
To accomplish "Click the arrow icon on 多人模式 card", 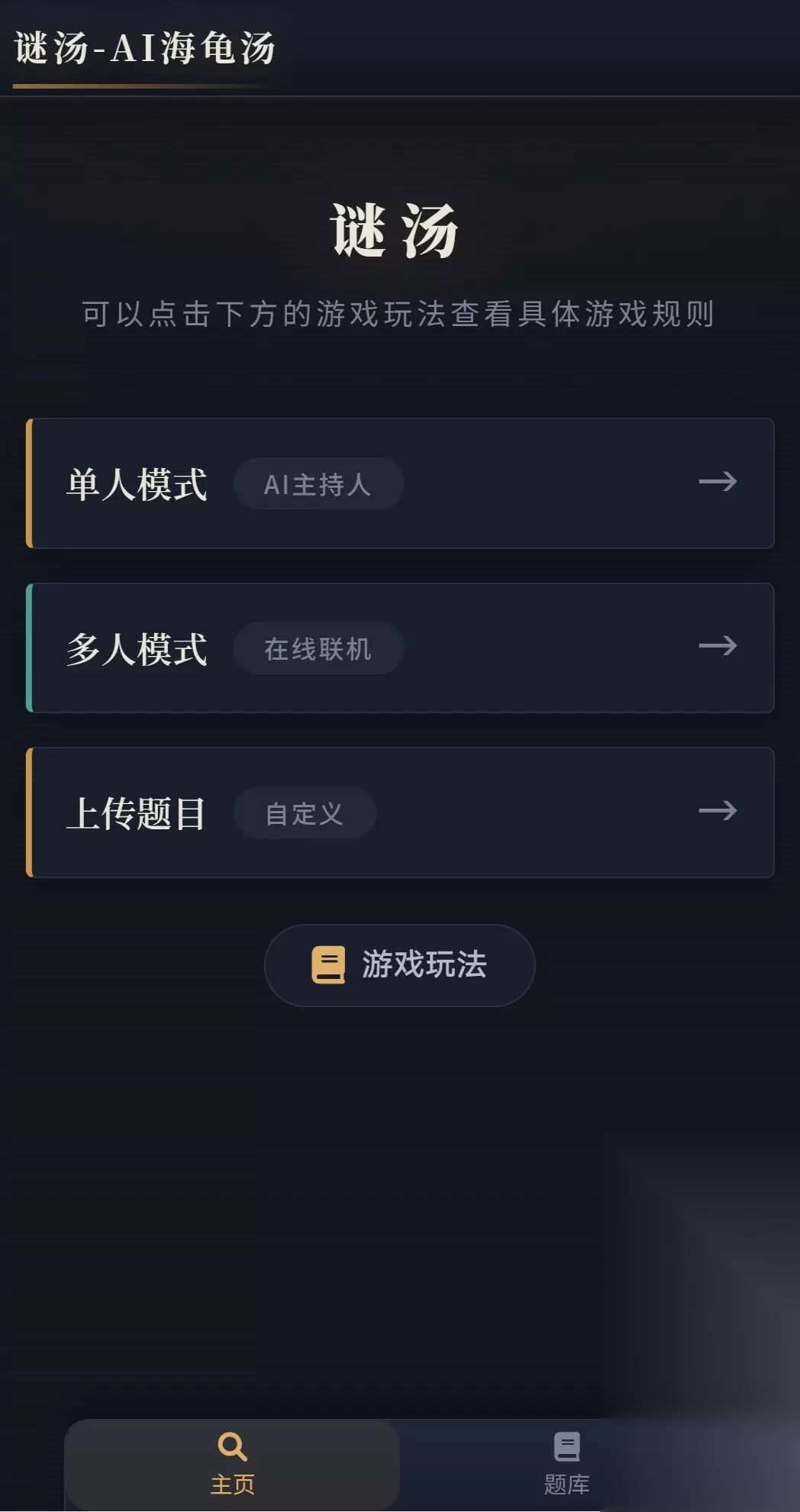I will 718,646.
